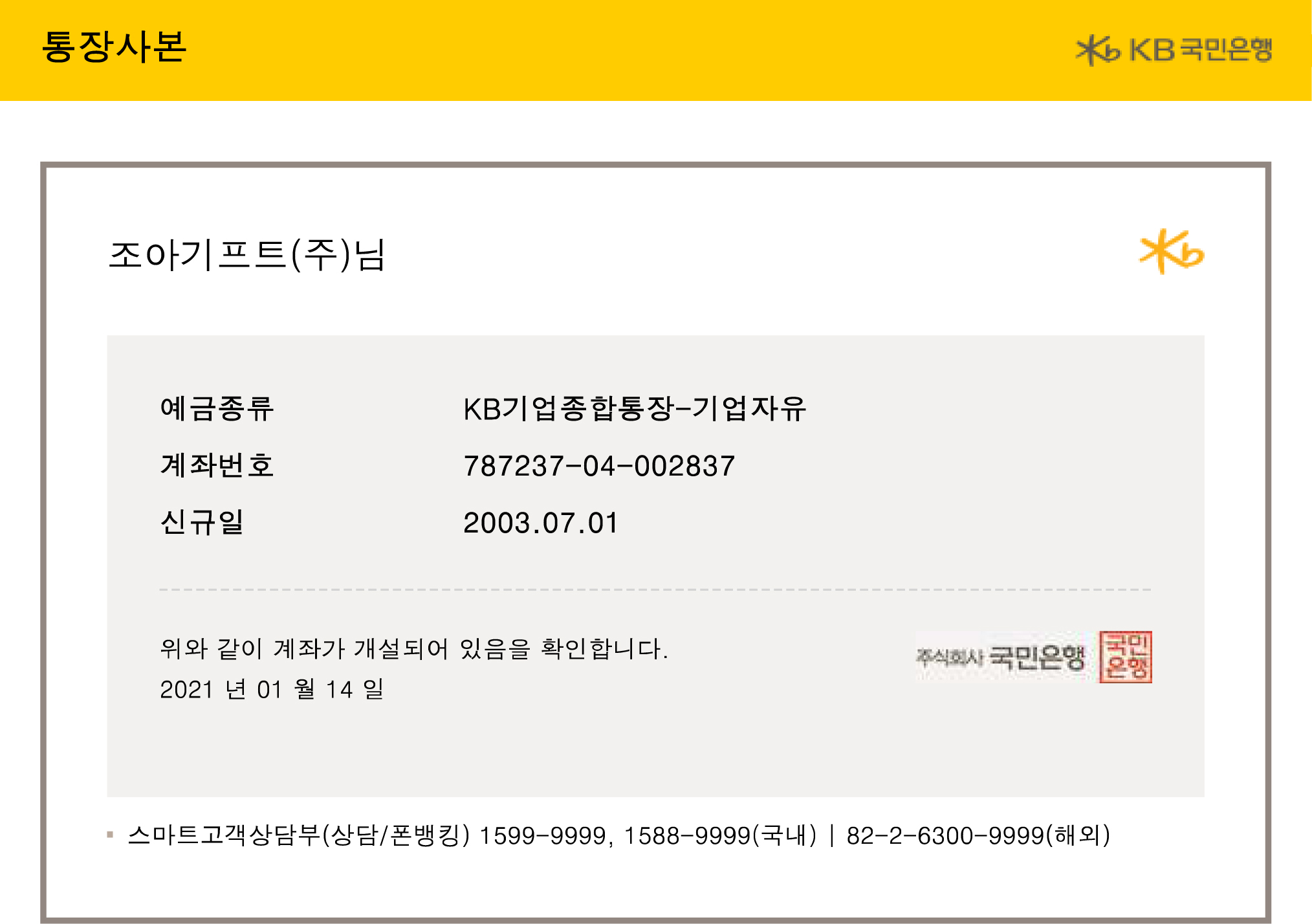This screenshot has width=1312, height=924.
Task: Click the orange KB star logo
Action: (1172, 252)
